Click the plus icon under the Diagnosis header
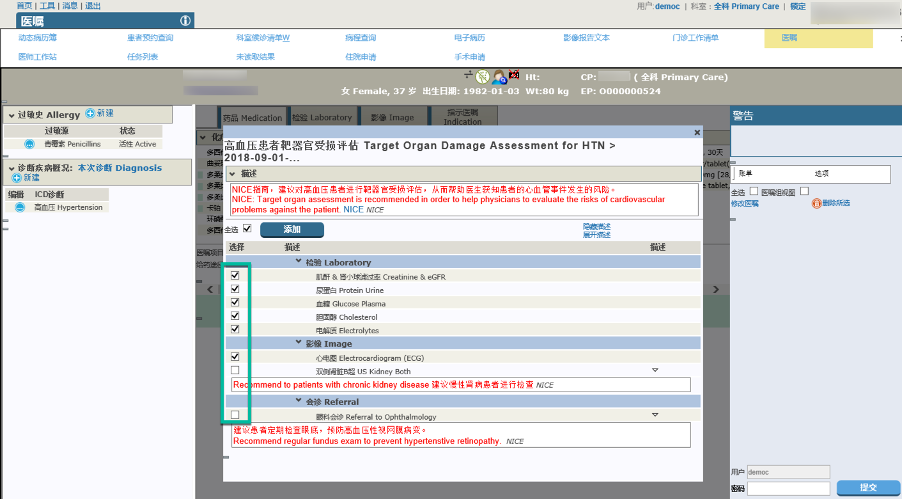The image size is (902, 500). coord(16,178)
